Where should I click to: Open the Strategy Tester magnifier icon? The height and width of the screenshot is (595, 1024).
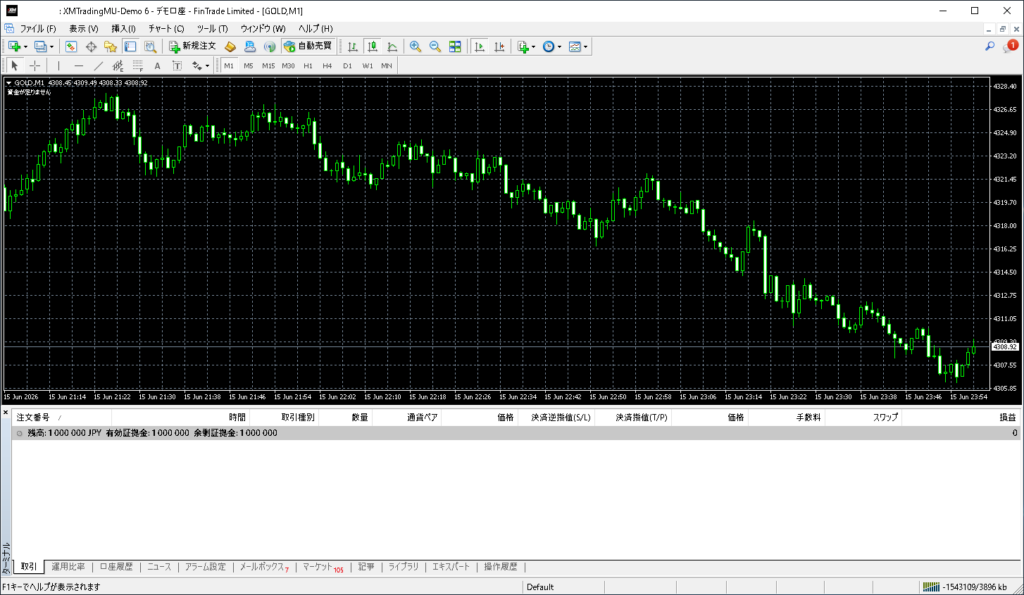(150, 46)
